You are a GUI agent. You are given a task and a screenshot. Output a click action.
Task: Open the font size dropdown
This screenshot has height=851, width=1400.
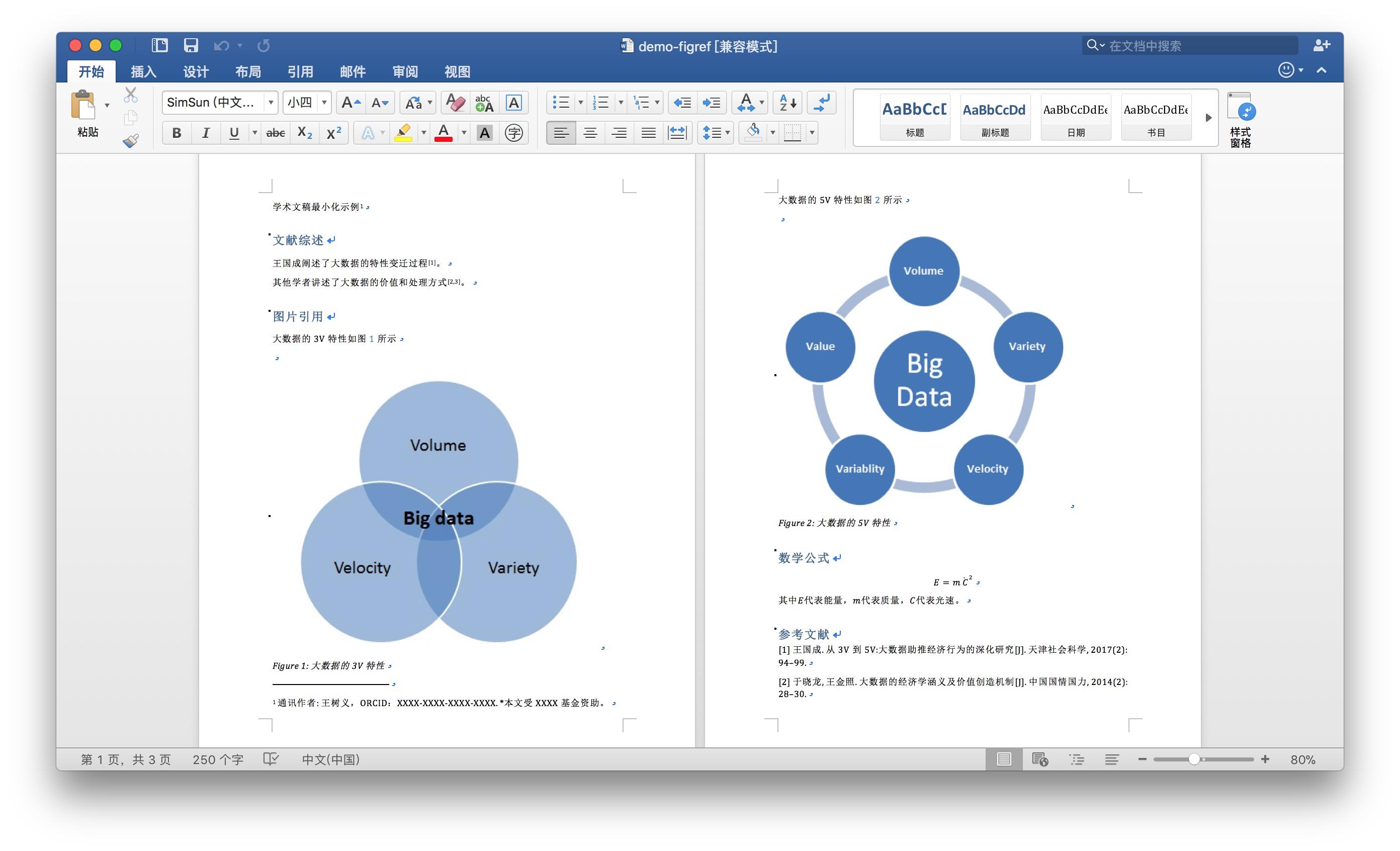324,103
